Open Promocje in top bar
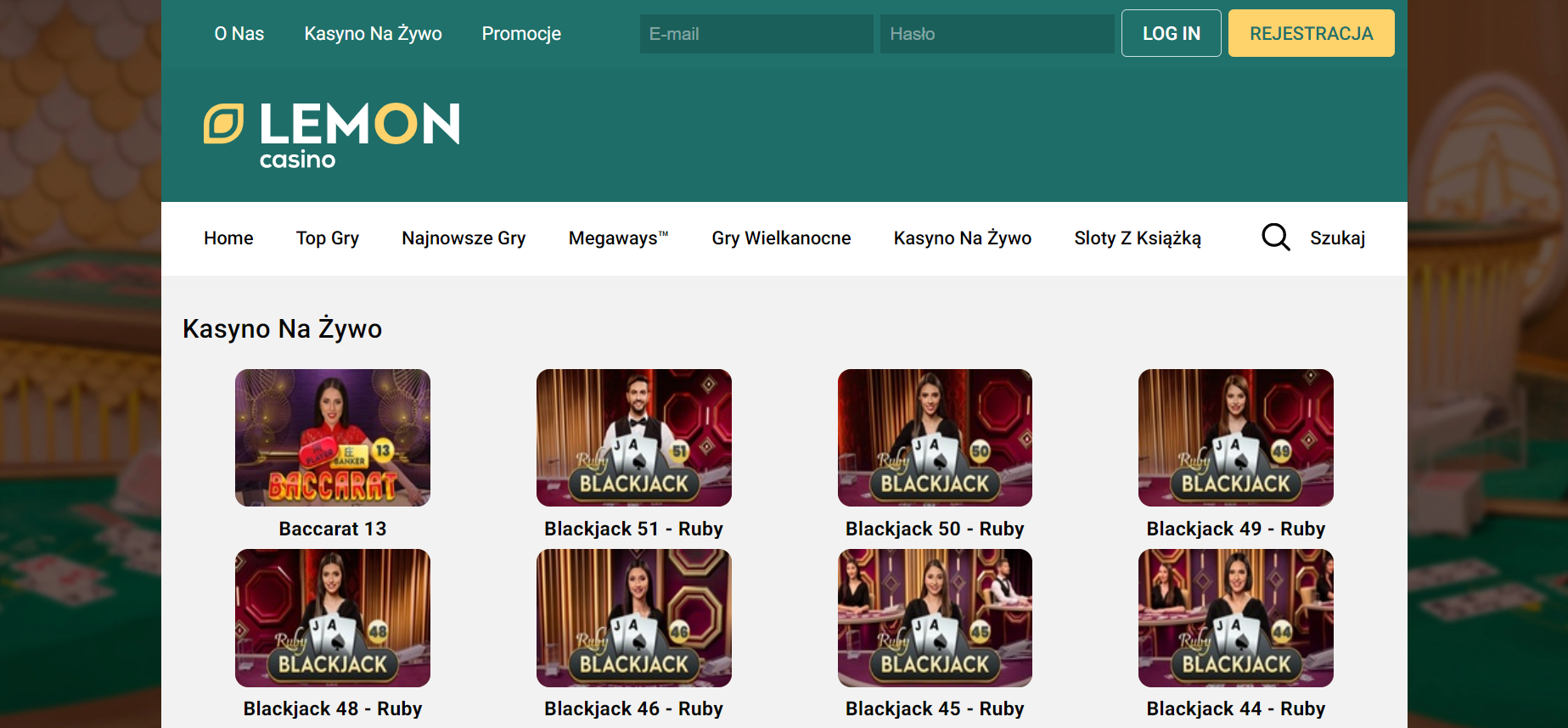1568x728 pixels. [x=521, y=34]
